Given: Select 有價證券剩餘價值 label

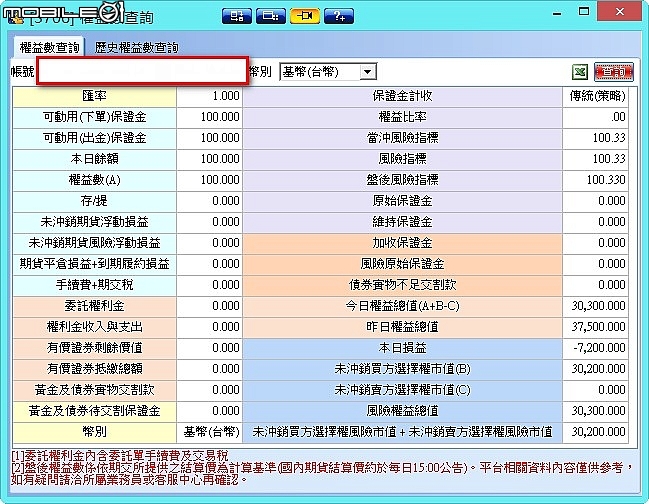Looking at the screenshot, I should click(95, 348).
